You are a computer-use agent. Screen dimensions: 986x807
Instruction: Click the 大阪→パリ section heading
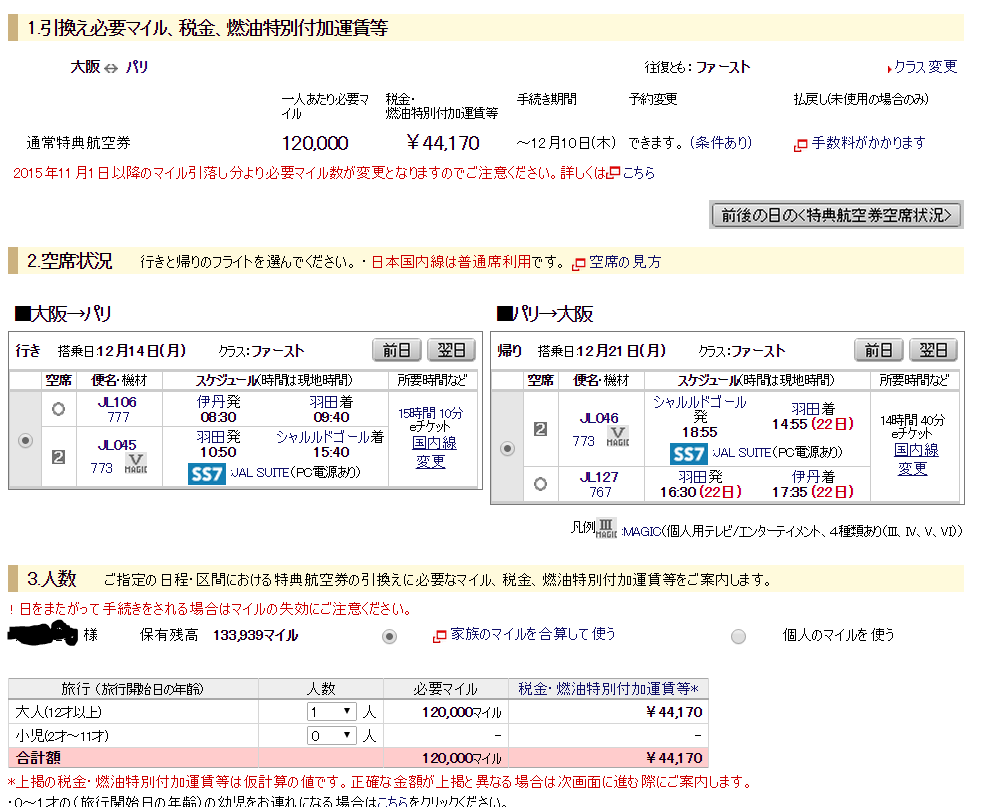(x=63, y=314)
